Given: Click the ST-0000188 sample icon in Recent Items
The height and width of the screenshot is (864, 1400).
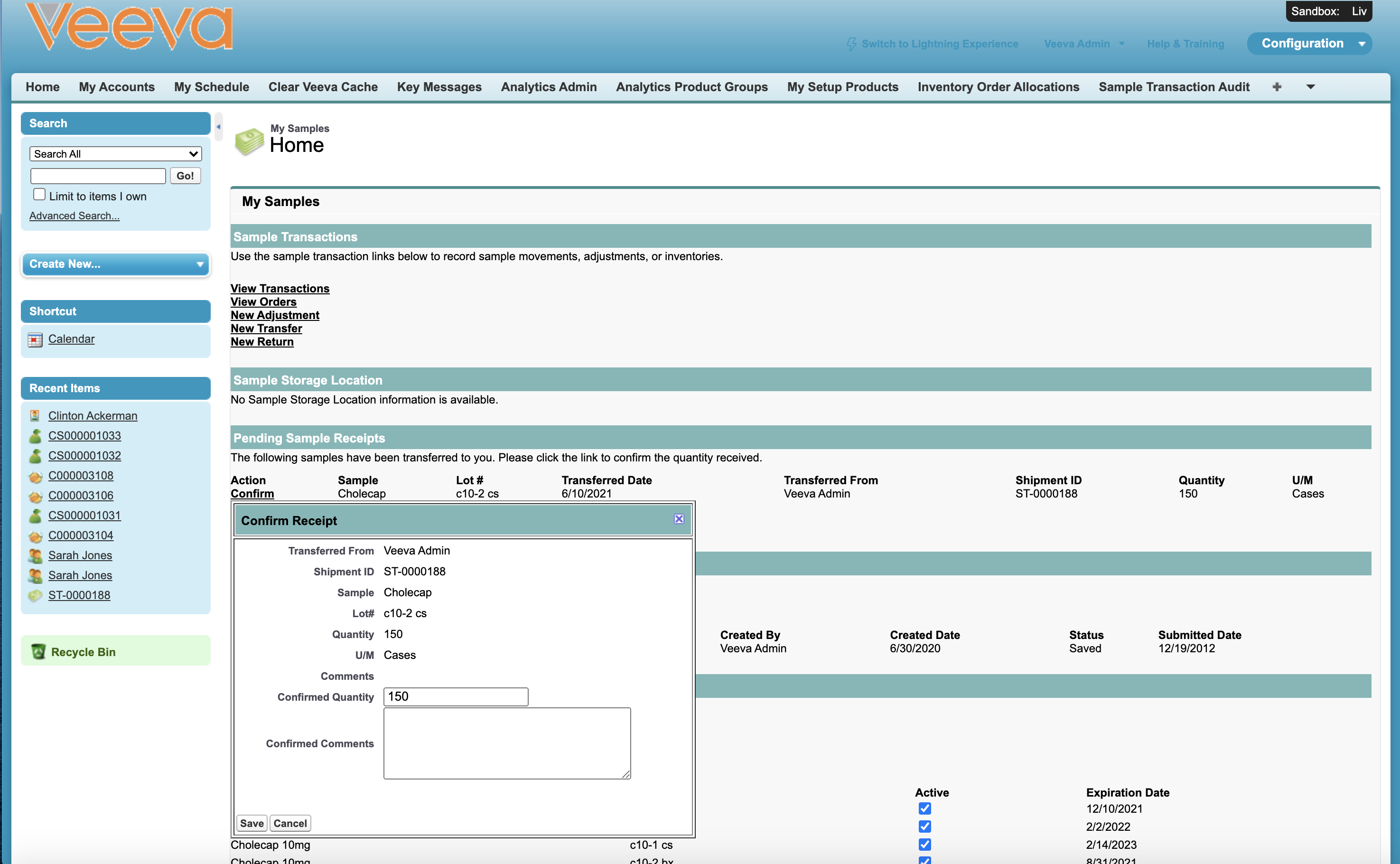Looking at the screenshot, I should [x=35, y=595].
